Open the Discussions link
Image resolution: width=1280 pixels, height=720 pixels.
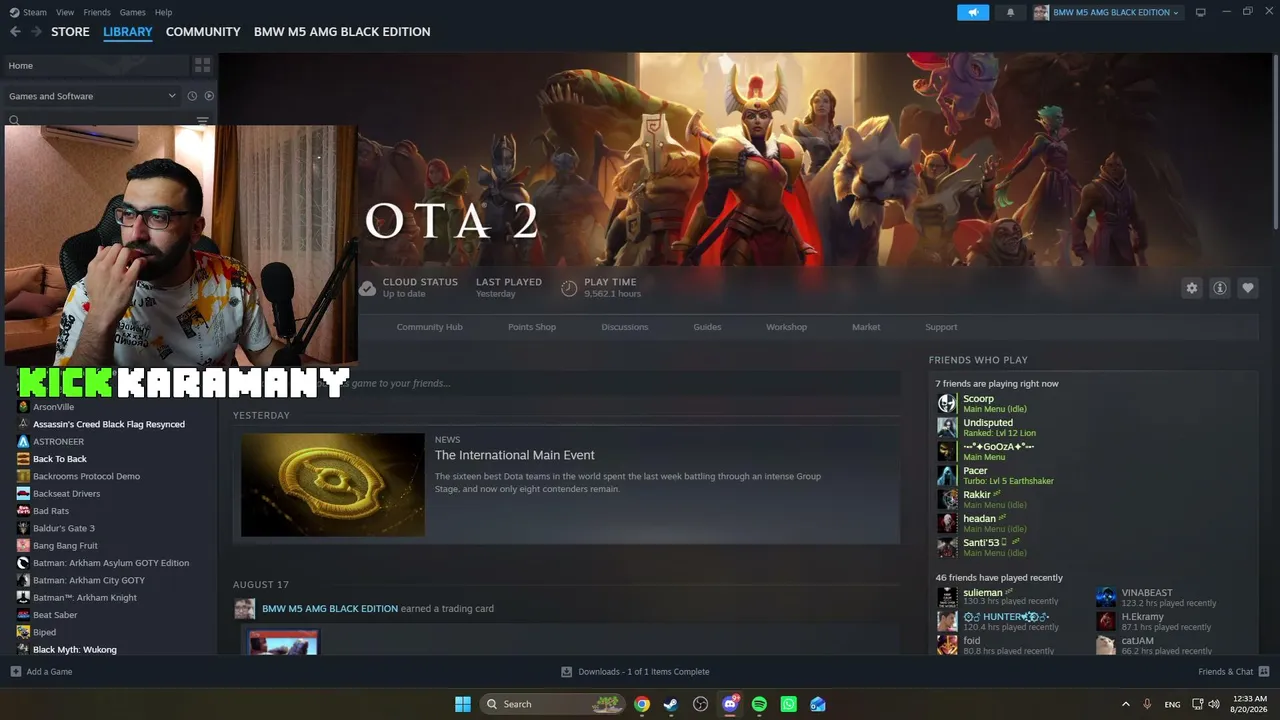pyautogui.click(x=625, y=327)
